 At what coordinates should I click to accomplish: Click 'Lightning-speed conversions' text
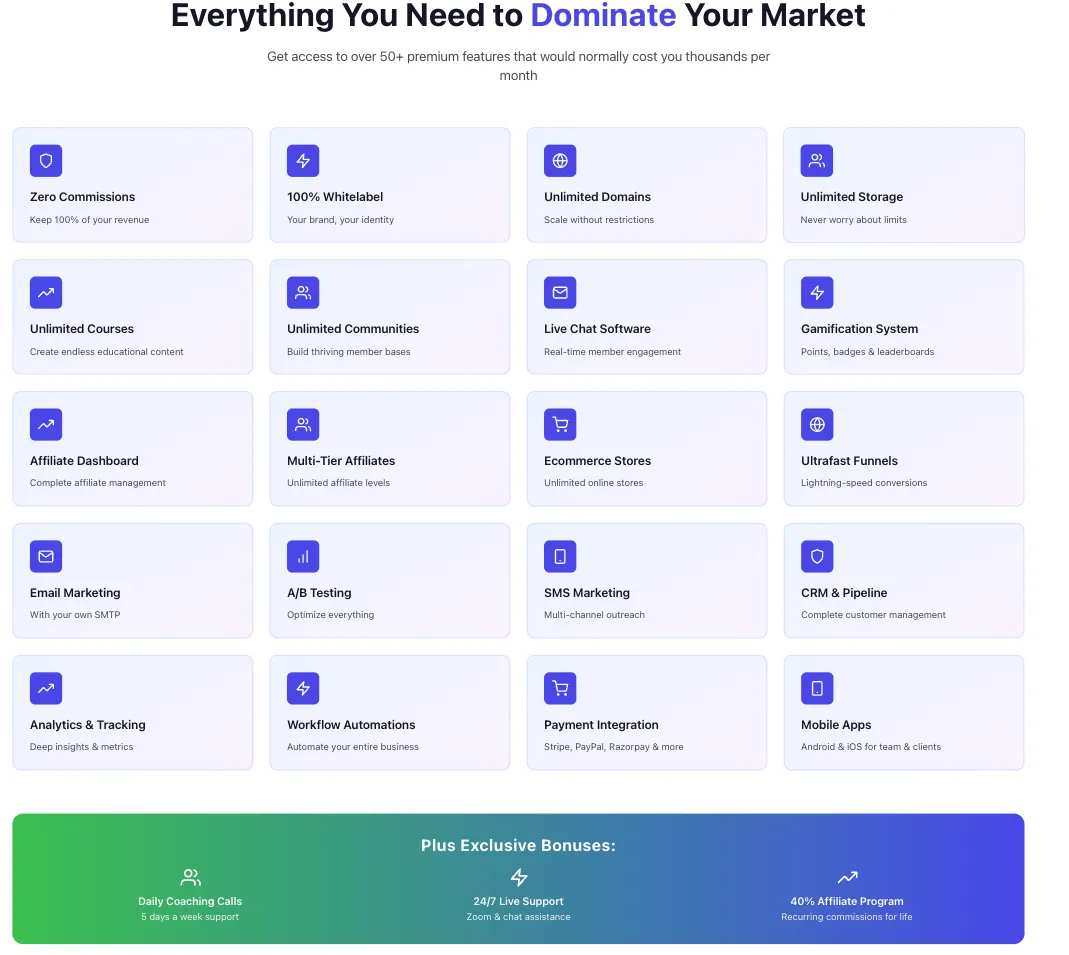pos(864,483)
